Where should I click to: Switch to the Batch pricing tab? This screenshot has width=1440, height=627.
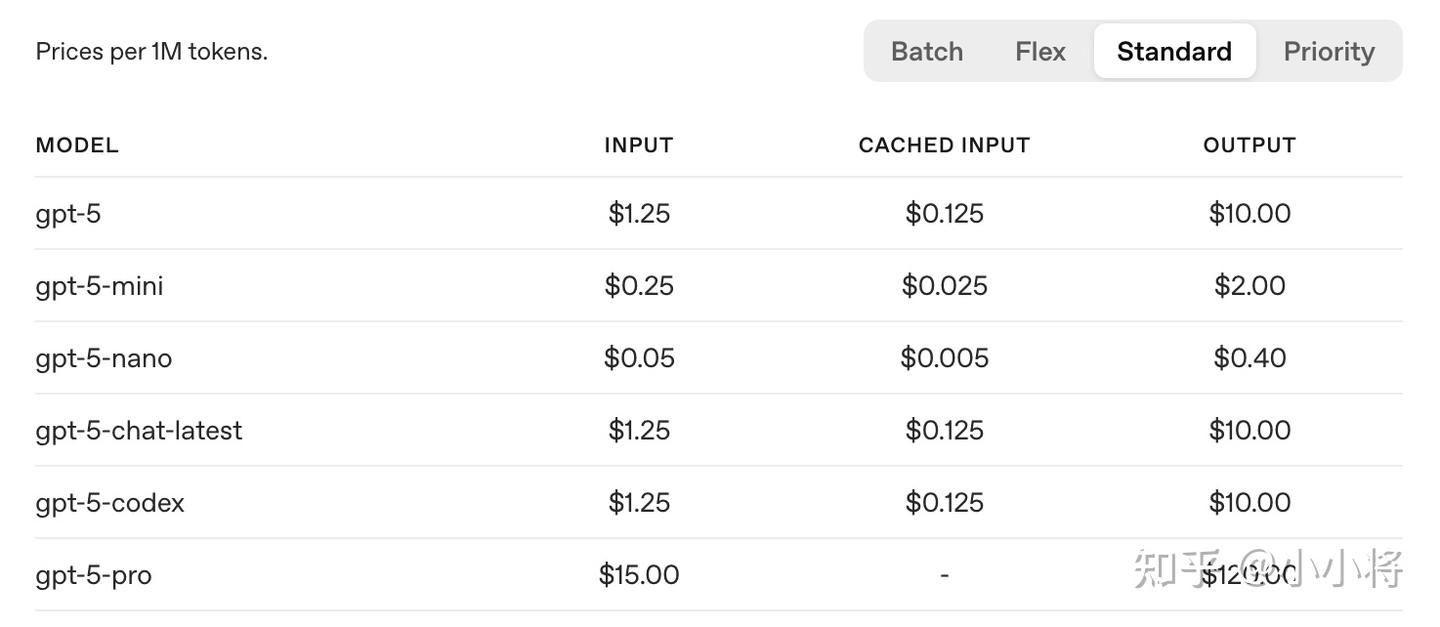(x=926, y=51)
